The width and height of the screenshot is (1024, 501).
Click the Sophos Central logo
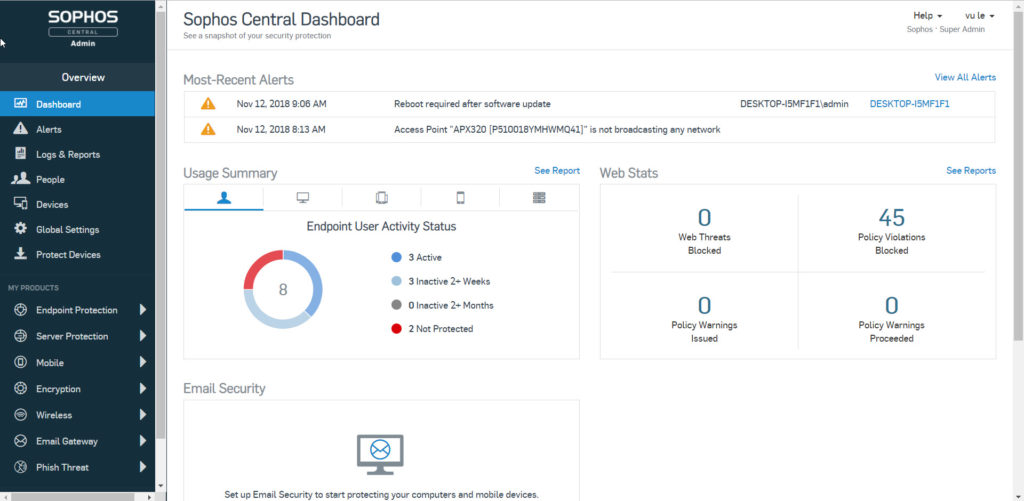pos(83,25)
